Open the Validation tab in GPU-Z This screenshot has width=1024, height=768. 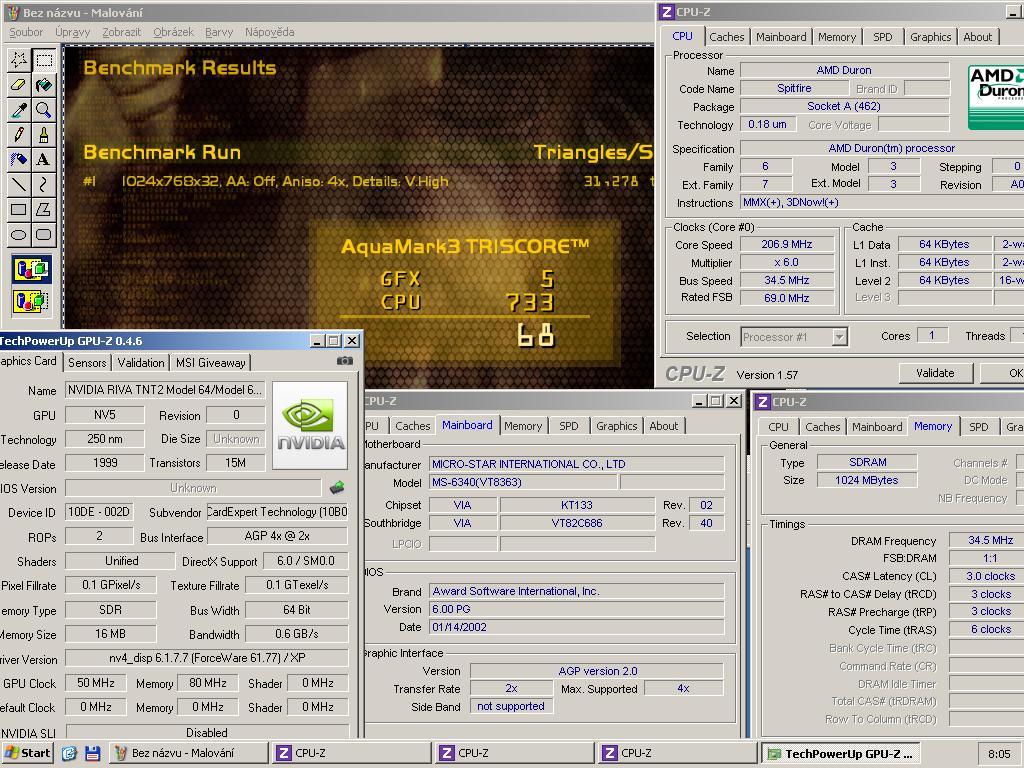tap(140, 362)
